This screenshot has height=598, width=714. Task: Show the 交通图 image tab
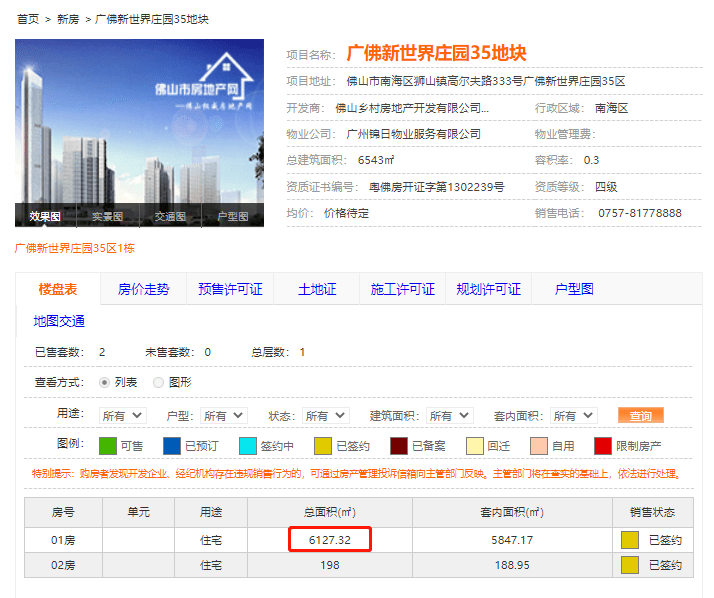coord(170,216)
